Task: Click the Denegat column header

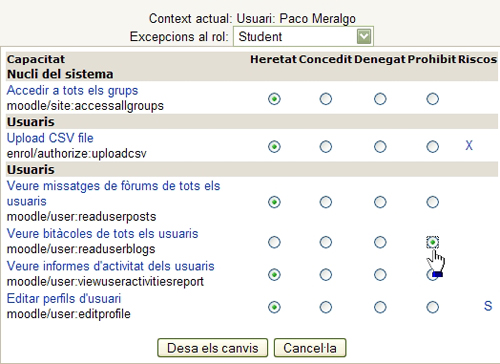Action: (380, 59)
